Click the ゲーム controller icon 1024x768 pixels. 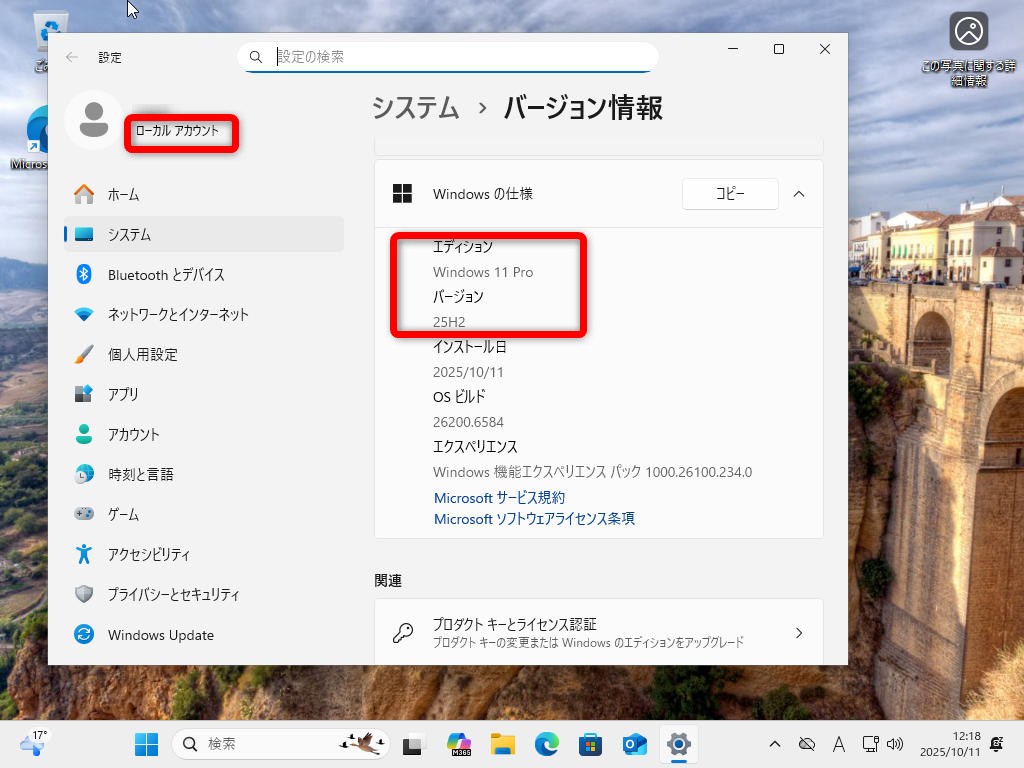[85, 514]
